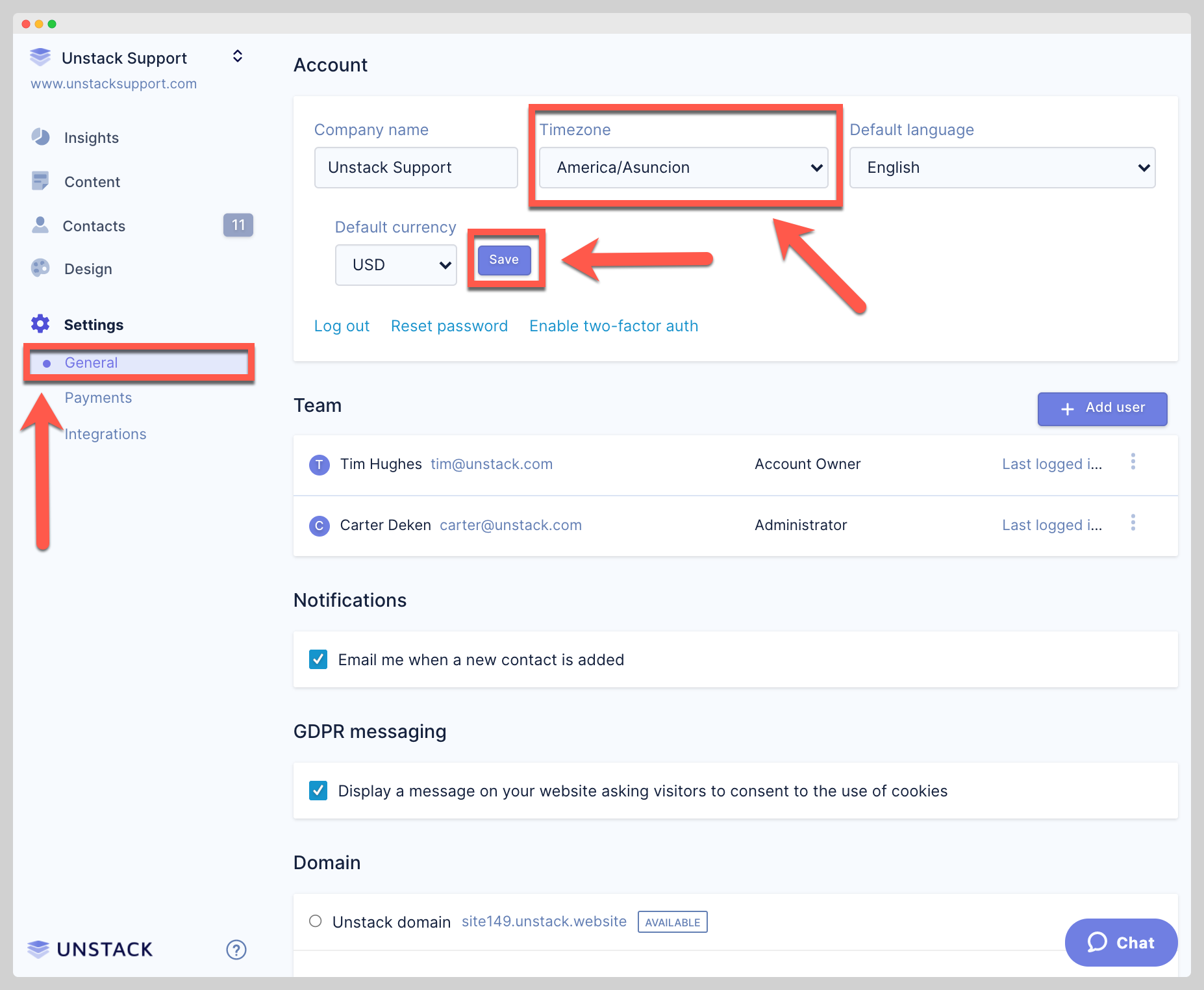Click into the Company name field
The width and height of the screenshot is (1204, 990).
pos(416,168)
